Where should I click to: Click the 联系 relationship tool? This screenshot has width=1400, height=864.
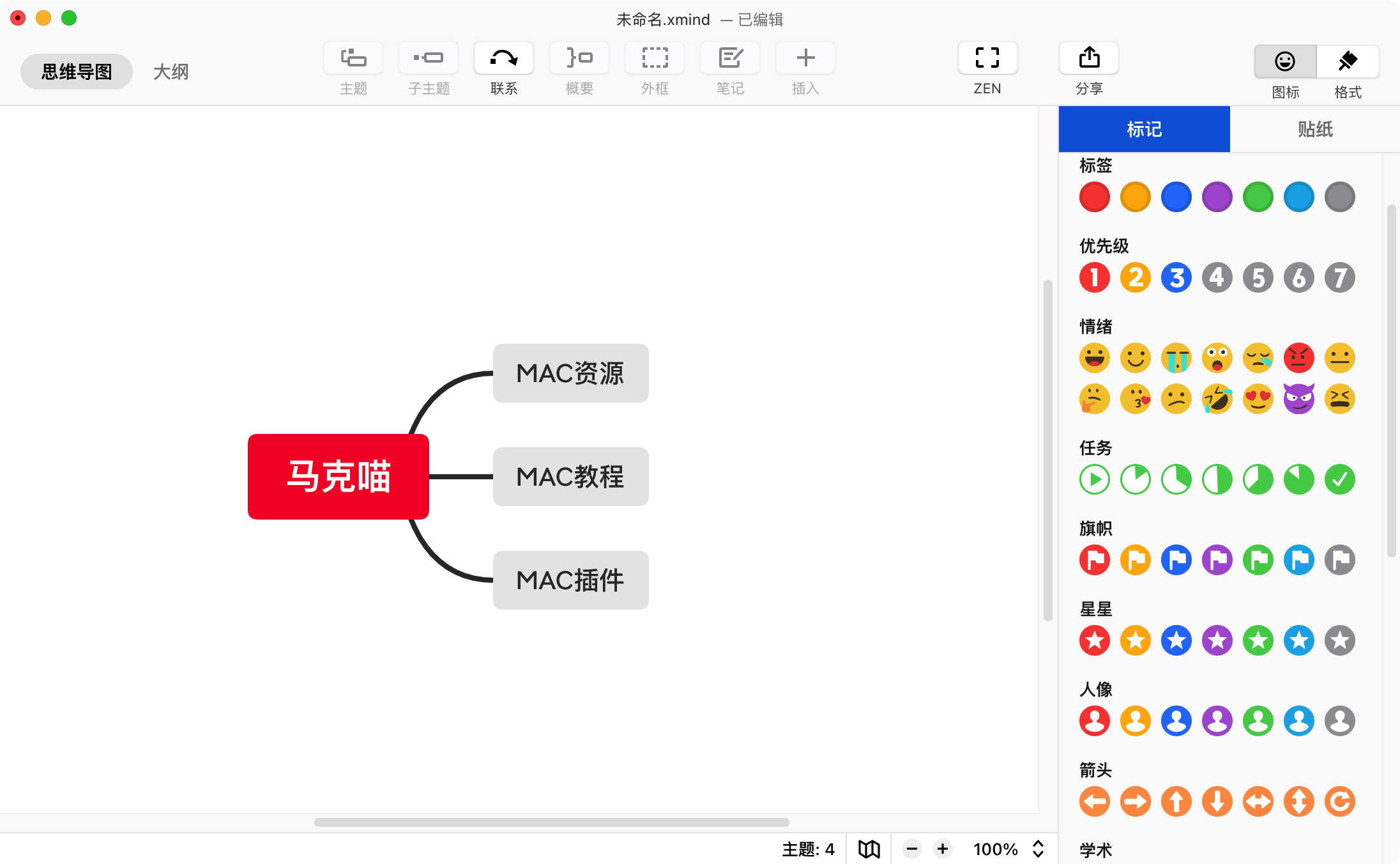[x=503, y=59]
